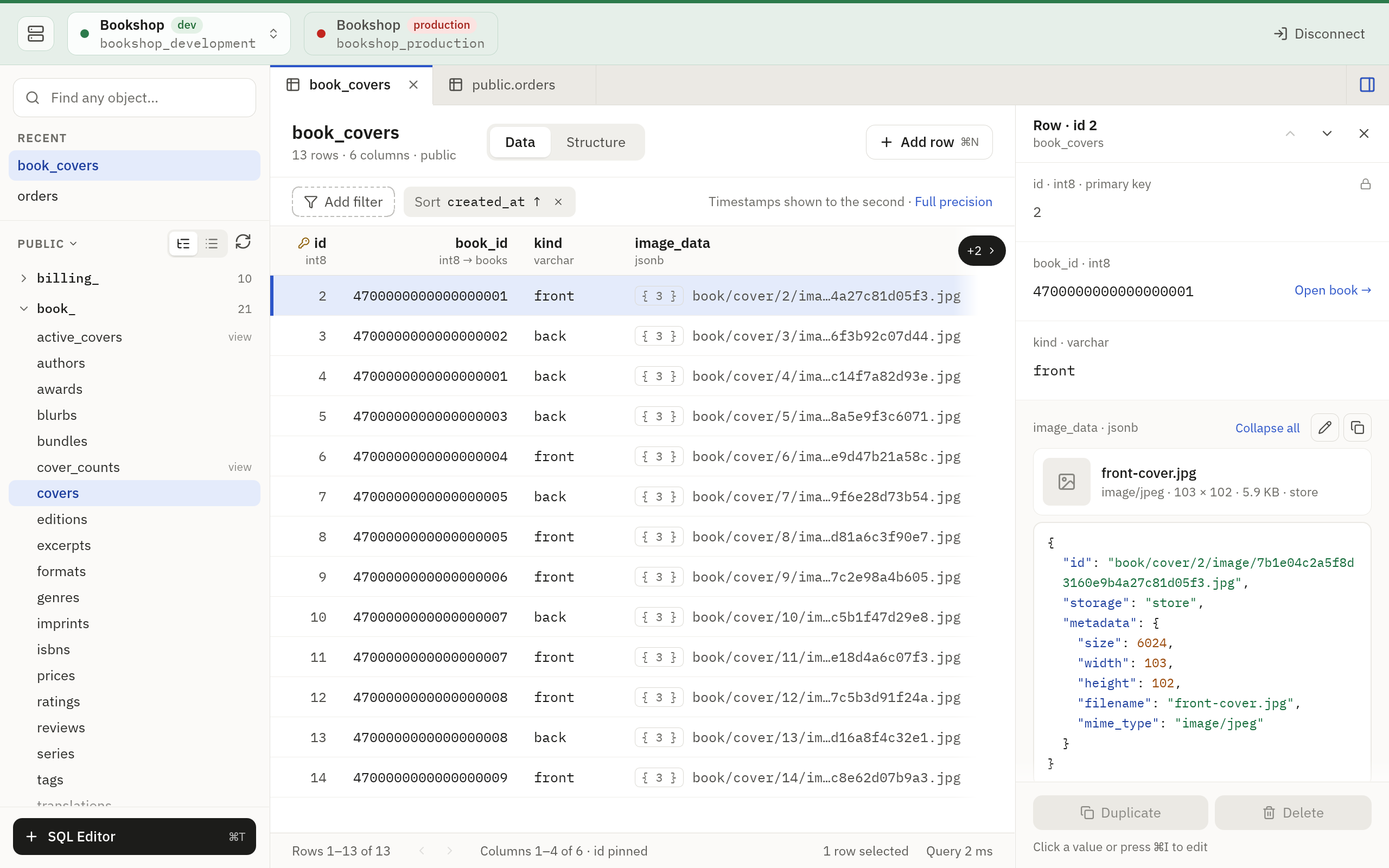Refresh the schema tree
Image resolution: width=1389 pixels, height=868 pixels.
pos(243,243)
